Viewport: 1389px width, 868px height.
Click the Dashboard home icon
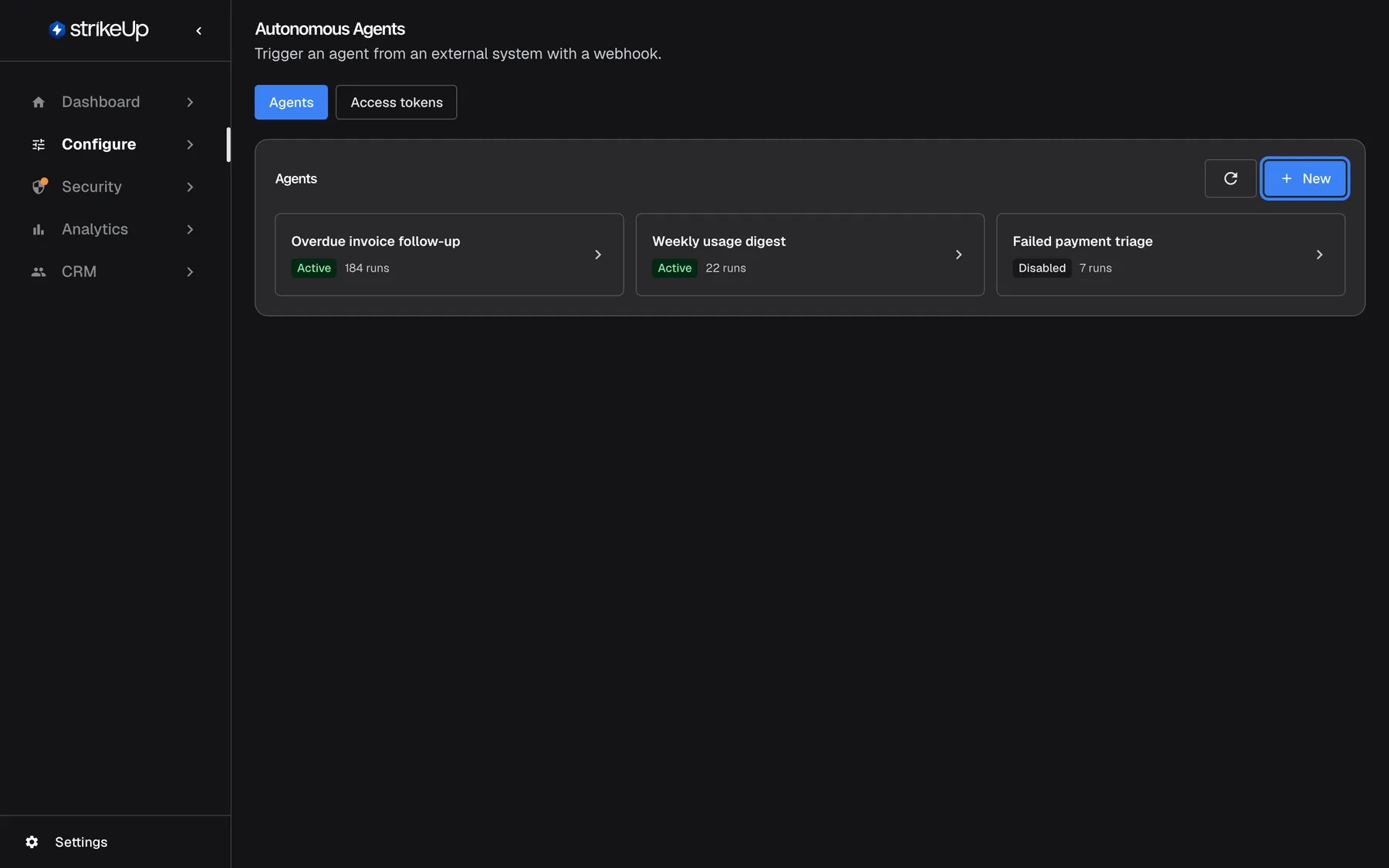pyautogui.click(x=39, y=102)
